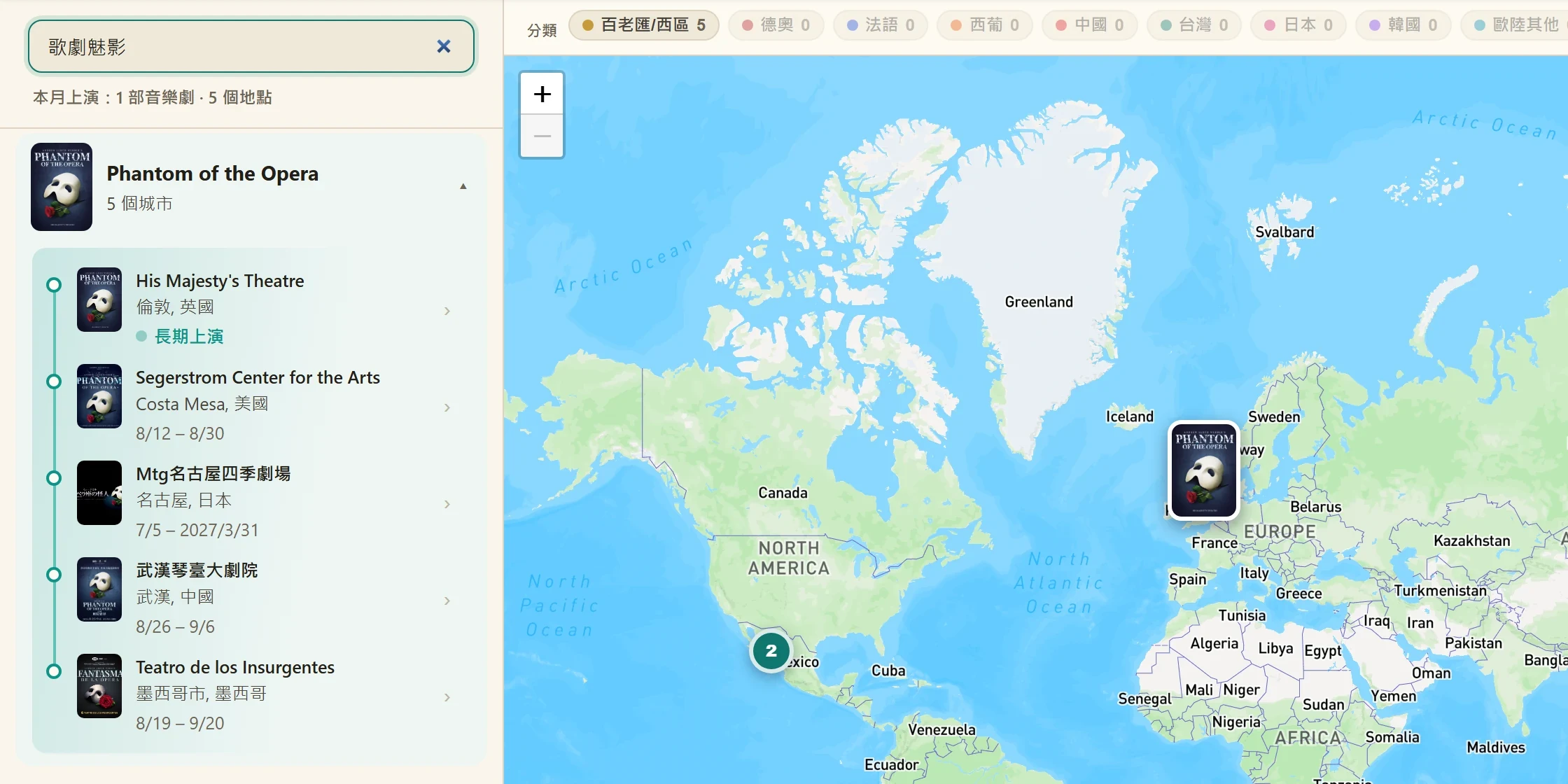Image resolution: width=1568 pixels, height=784 pixels.
Task: Click the 倫敦, 英國 location text
Action: click(x=175, y=307)
